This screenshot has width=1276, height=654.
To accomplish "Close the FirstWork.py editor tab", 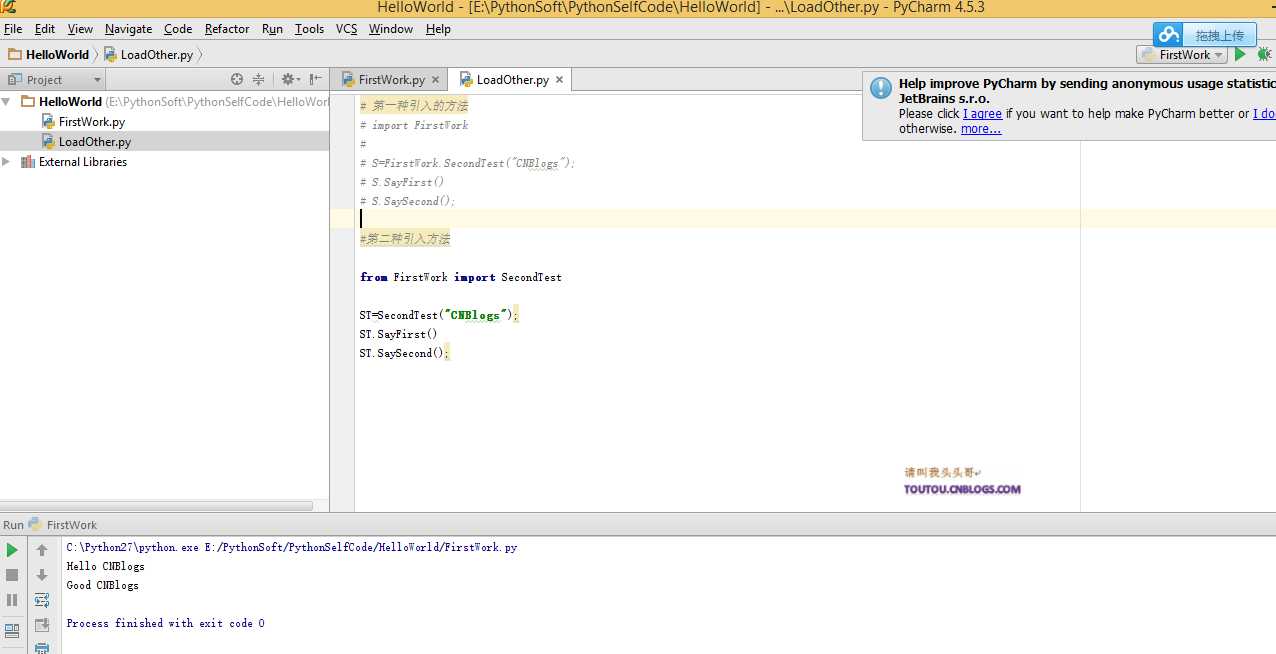I will (435, 80).
